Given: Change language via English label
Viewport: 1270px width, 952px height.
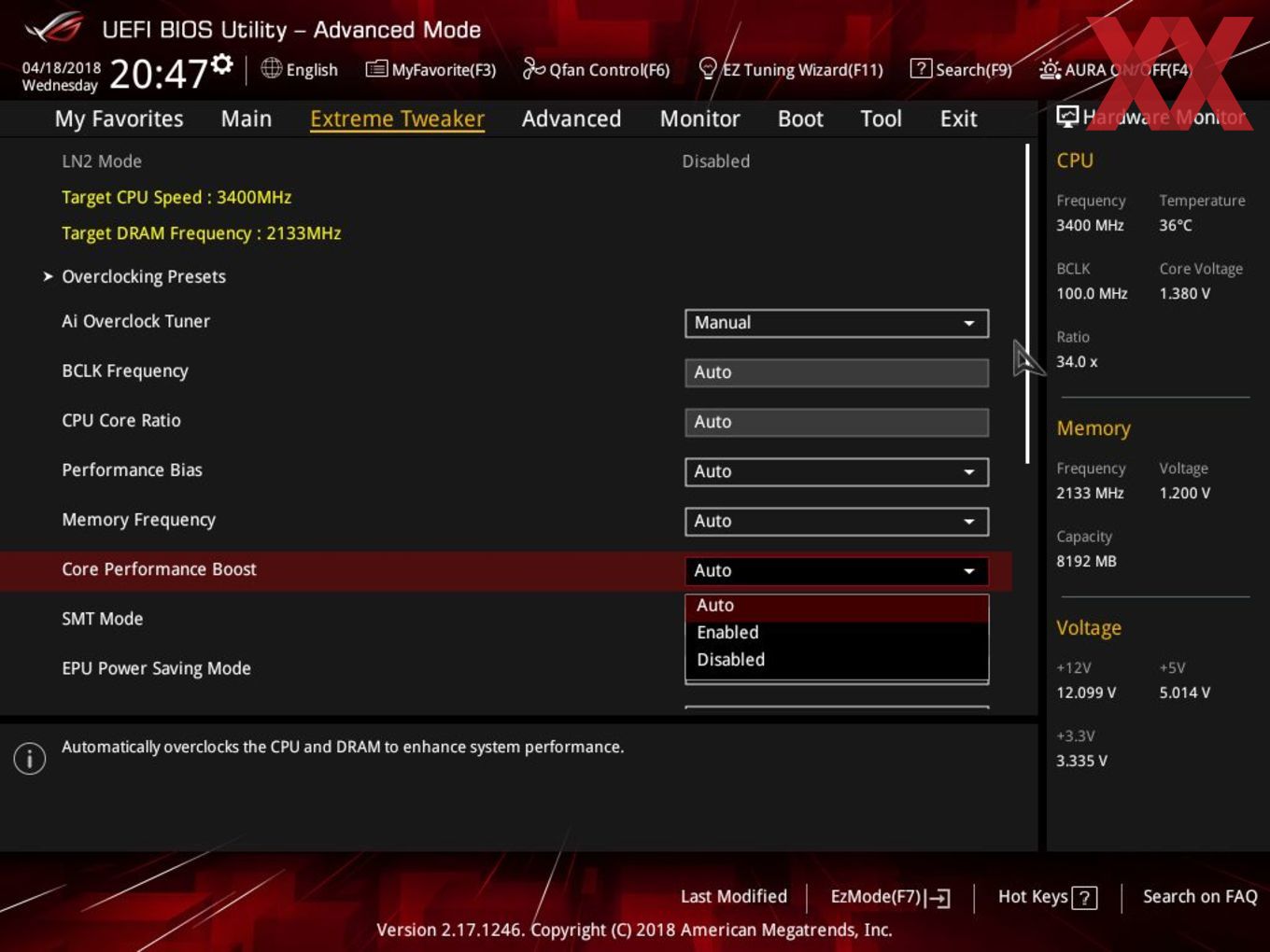Looking at the screenshot, I should pyautogui.click(x=312, y=70).
